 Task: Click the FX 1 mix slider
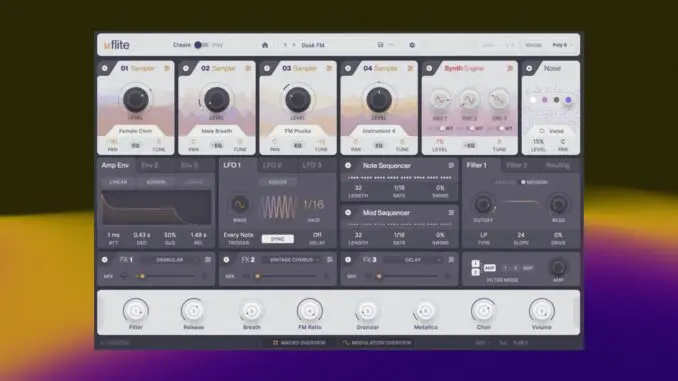(x=165, y=276)
